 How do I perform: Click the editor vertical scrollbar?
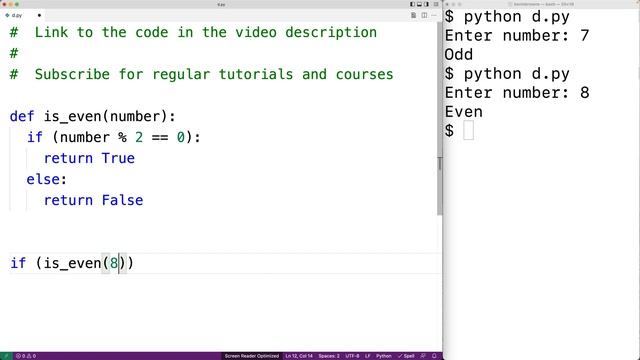pyautogui.click(x=440, y=118)
